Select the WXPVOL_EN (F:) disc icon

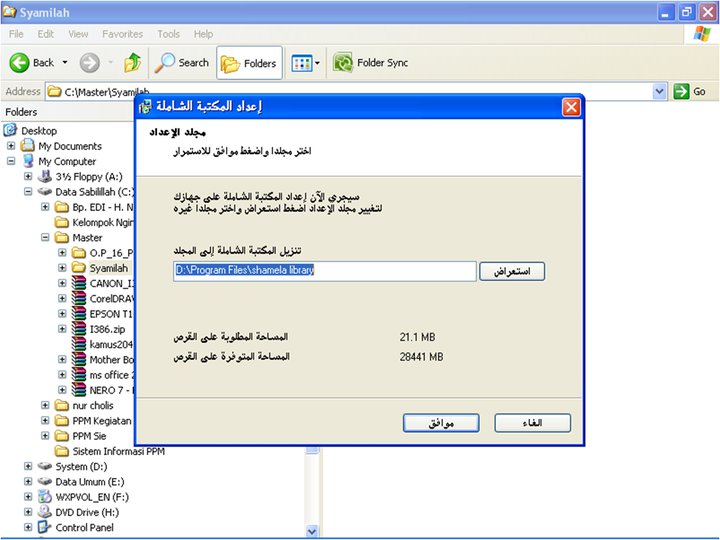pos(45,497)
